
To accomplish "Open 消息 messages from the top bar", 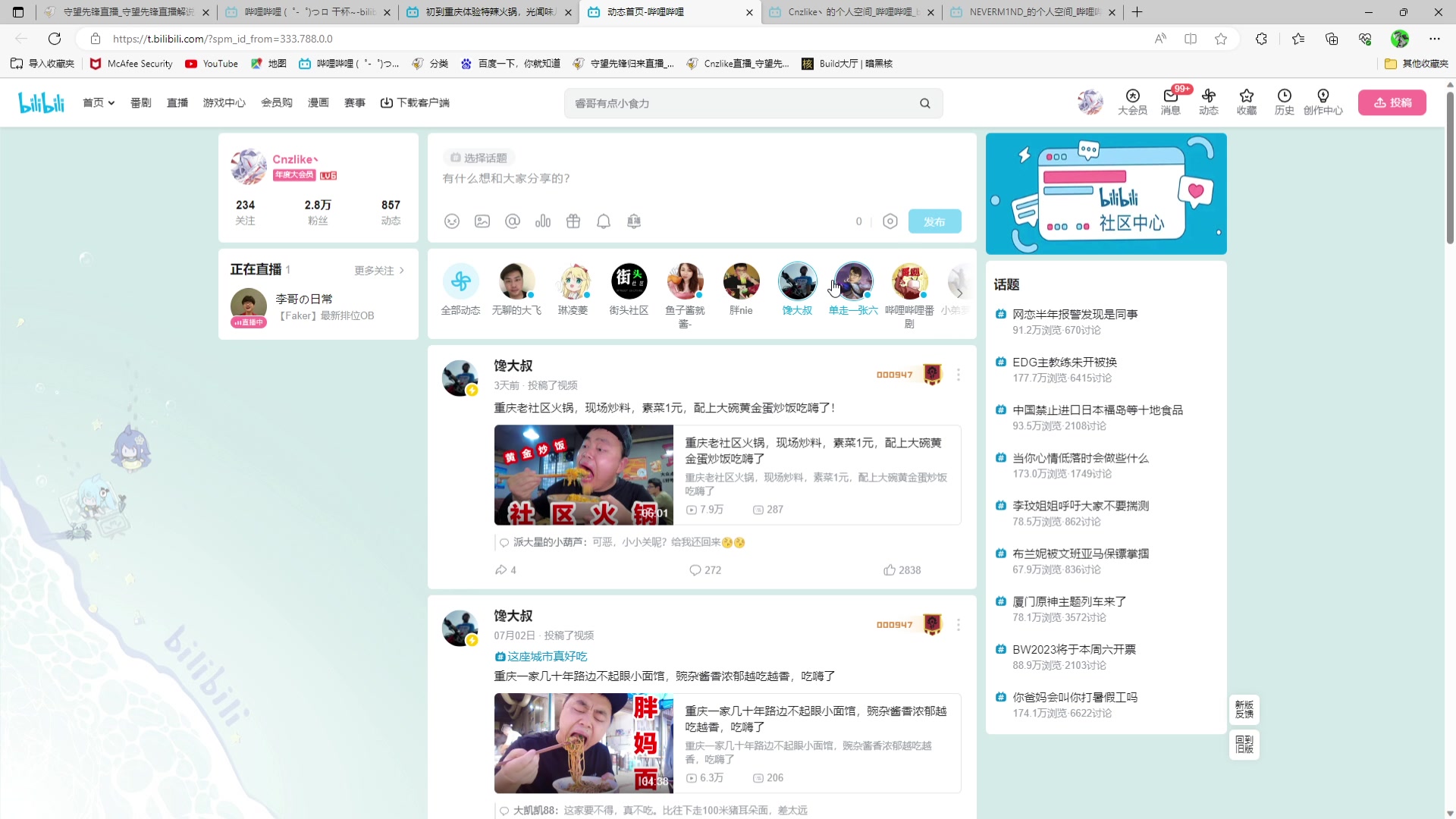I will 1169,102.
